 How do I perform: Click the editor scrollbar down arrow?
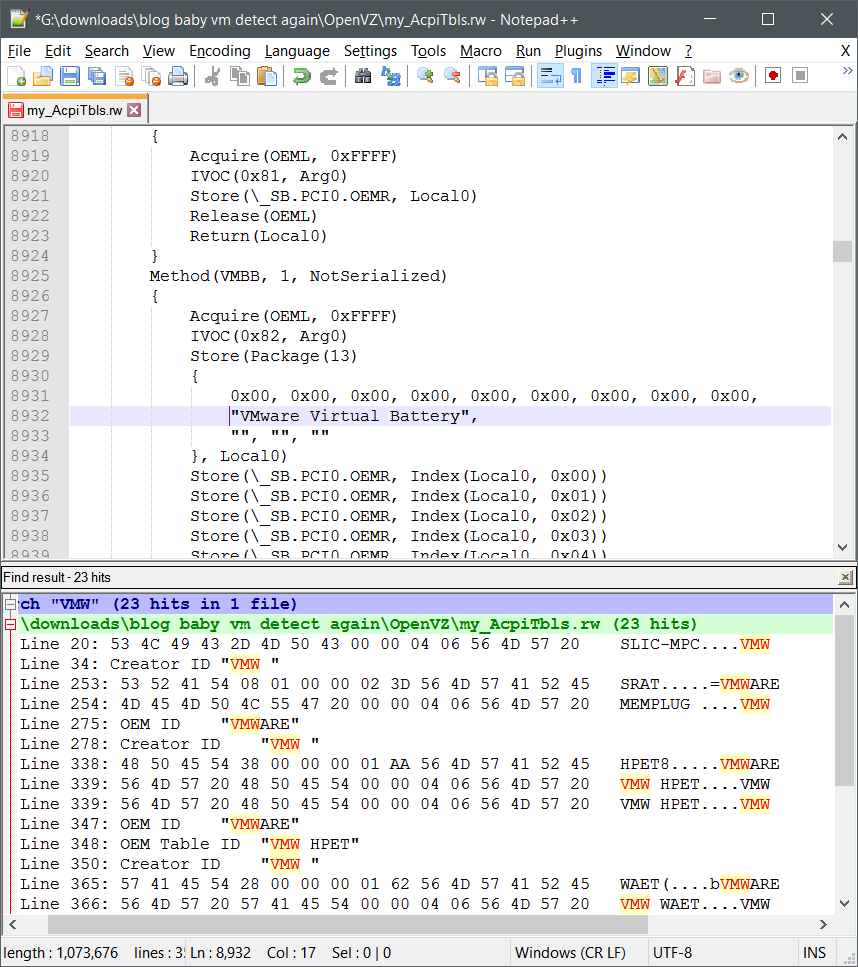click(842, 547)
